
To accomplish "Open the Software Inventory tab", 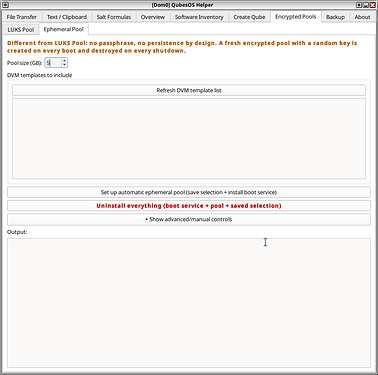I will pos(199,17).
